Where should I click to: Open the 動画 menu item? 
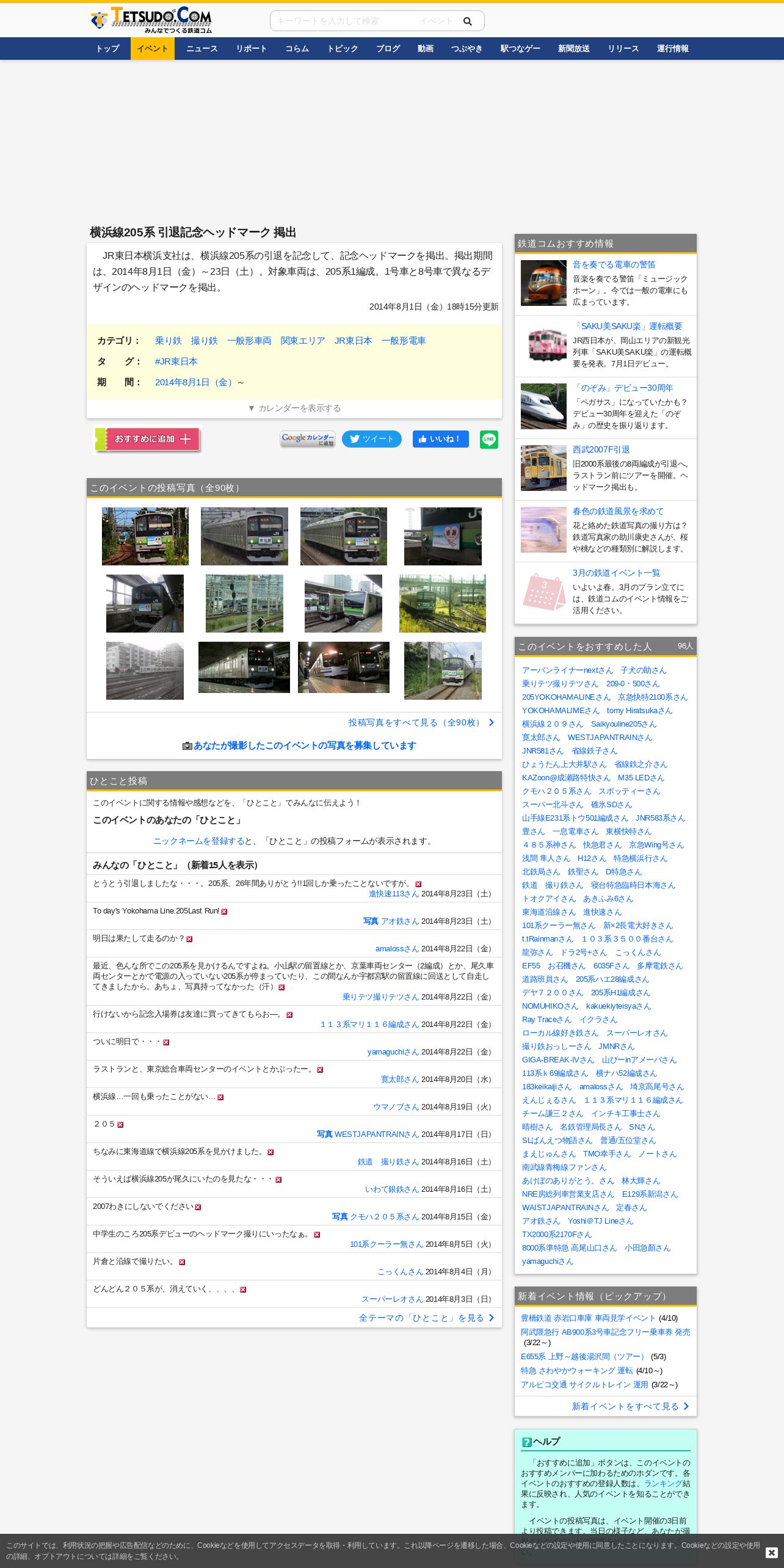click(x=426, y=49)
